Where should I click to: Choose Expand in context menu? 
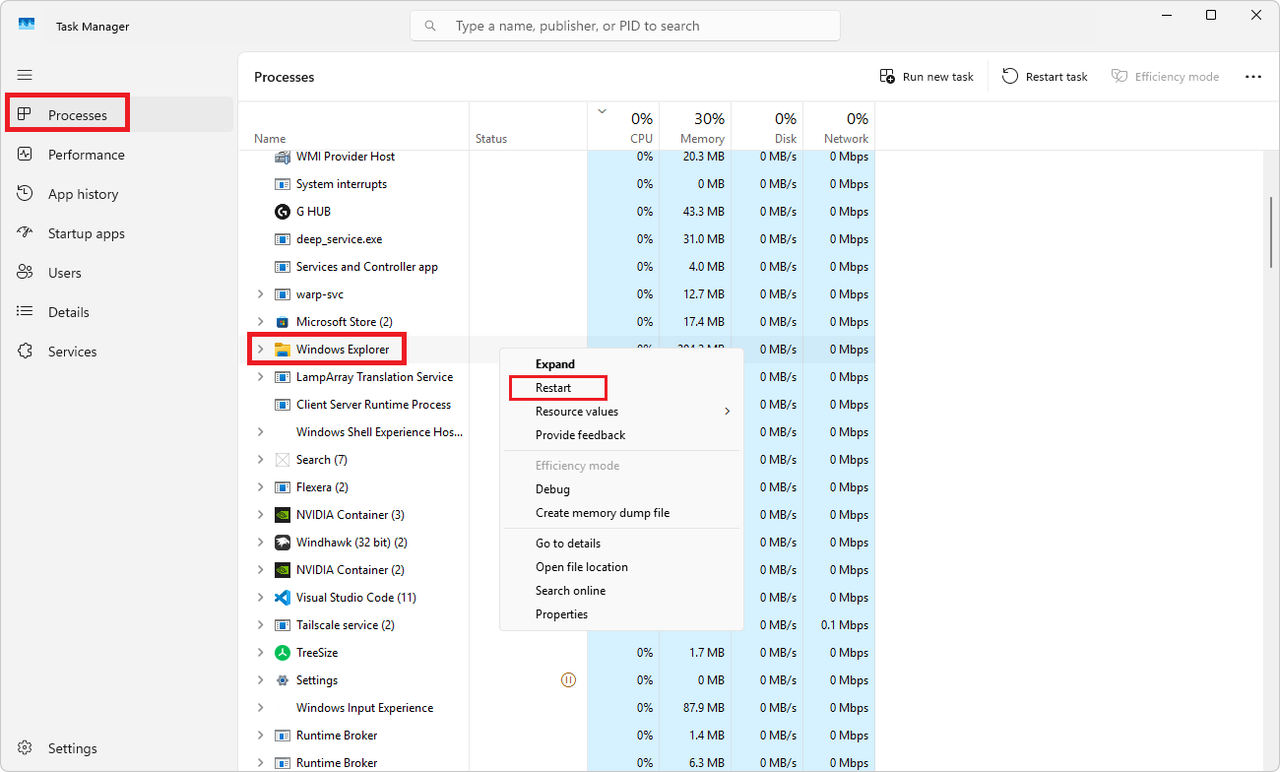621,364
